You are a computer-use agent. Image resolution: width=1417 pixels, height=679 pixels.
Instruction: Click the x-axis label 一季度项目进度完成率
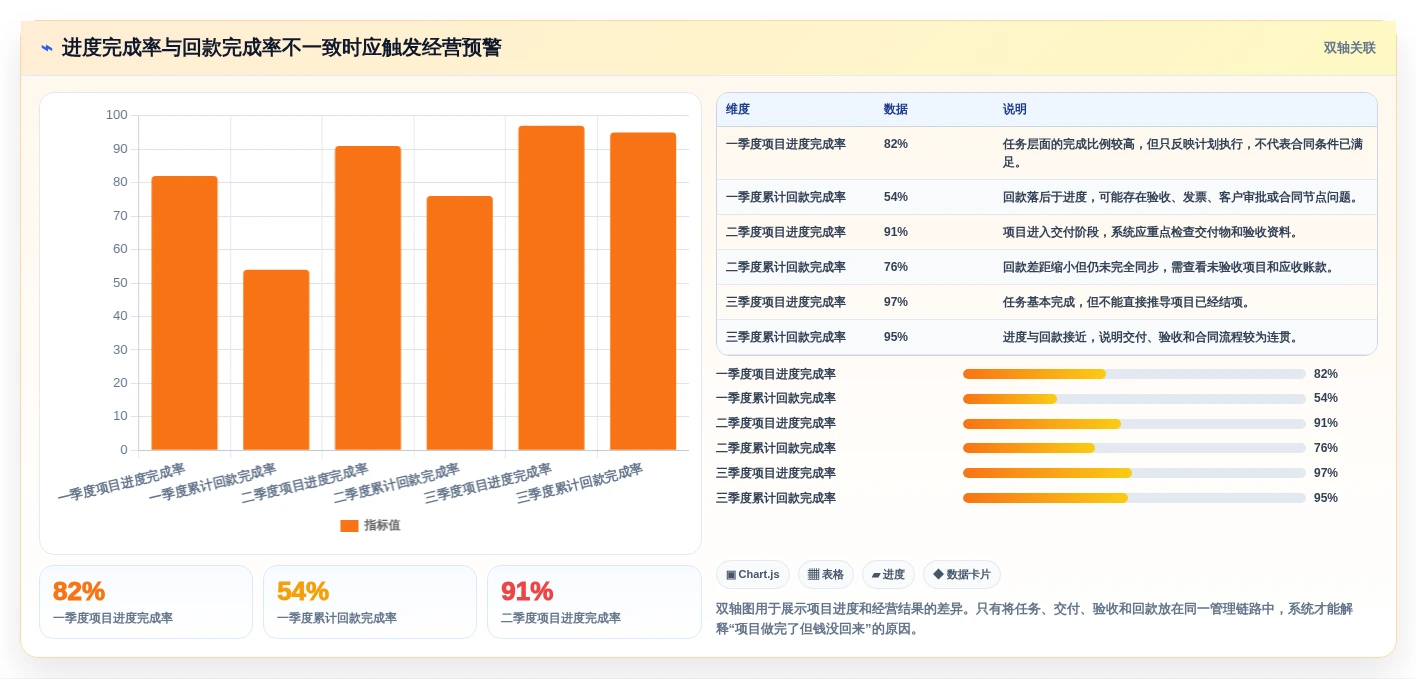tap(122, 483)
